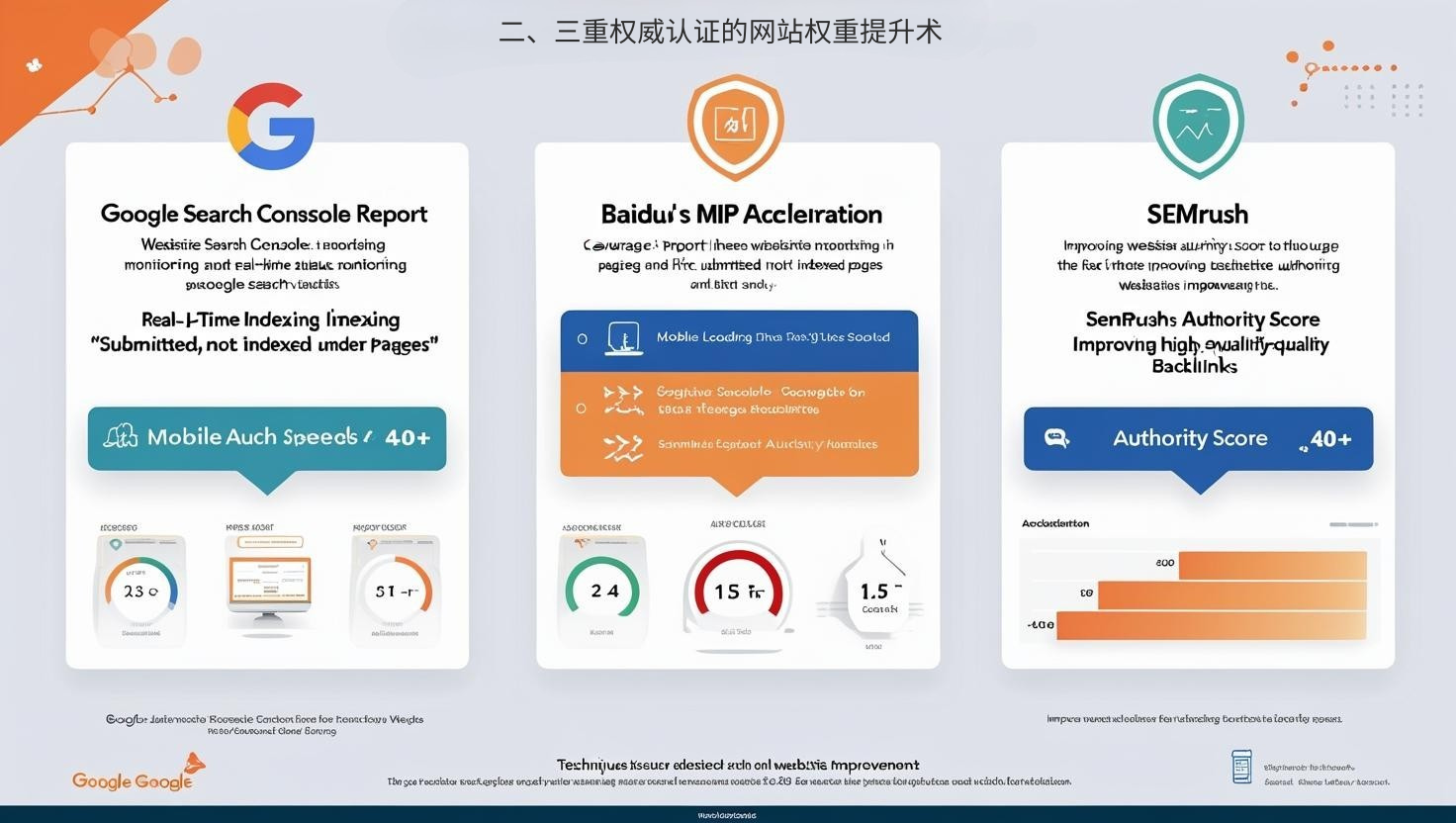Screen dimensions: 1456x823
Task: Click the document icon at bottom right
Action: click(1241, 767)
